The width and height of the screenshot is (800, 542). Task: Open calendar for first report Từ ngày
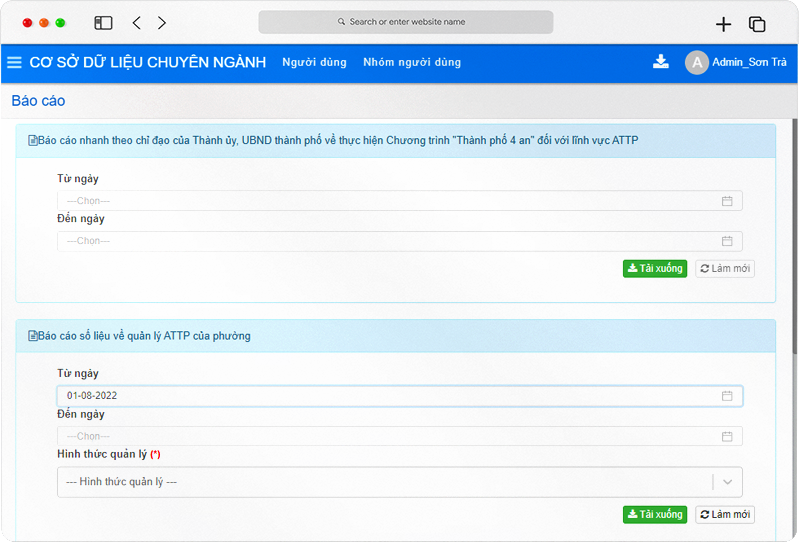click(x=727, y=201)
